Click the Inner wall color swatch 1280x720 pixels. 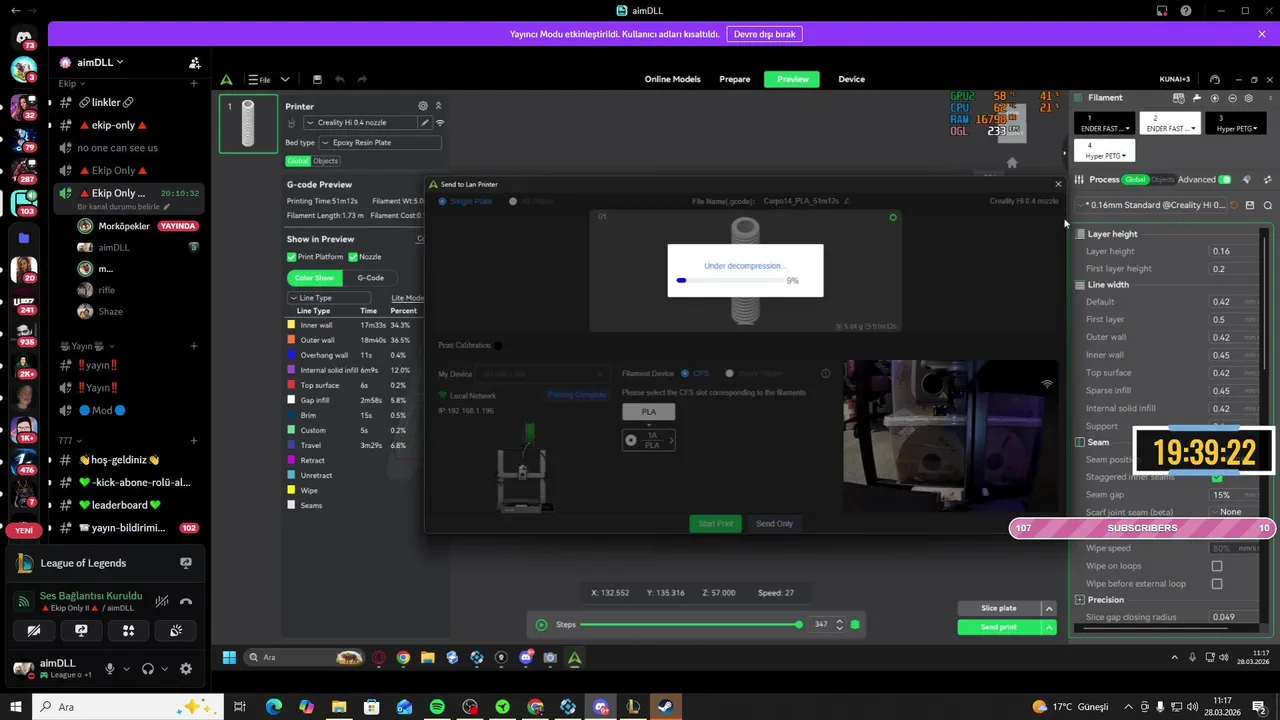tap(292, 325)
